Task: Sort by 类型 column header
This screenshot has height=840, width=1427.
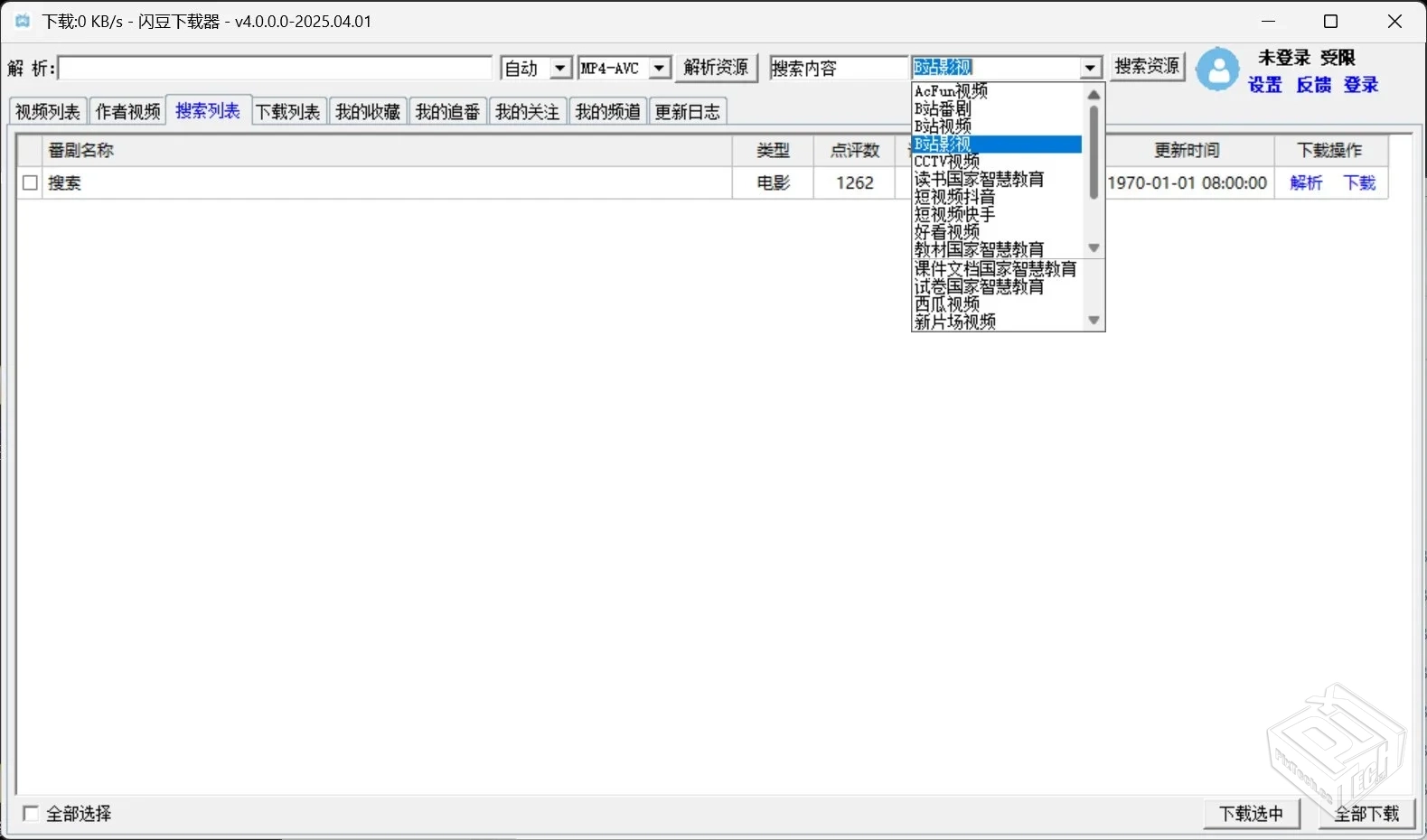Action: 773,150
